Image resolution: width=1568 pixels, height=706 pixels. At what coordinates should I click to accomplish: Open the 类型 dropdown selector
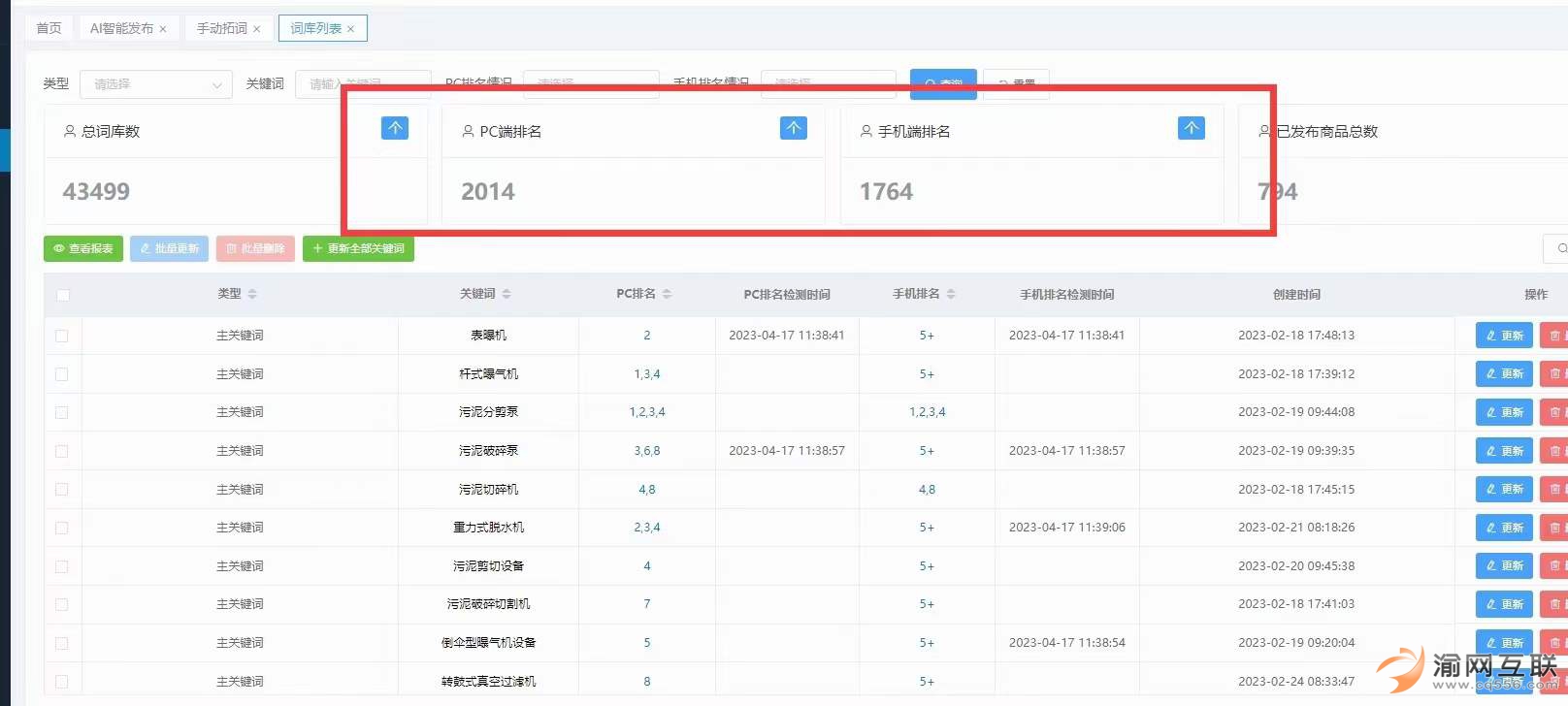[x=155, y=84]
